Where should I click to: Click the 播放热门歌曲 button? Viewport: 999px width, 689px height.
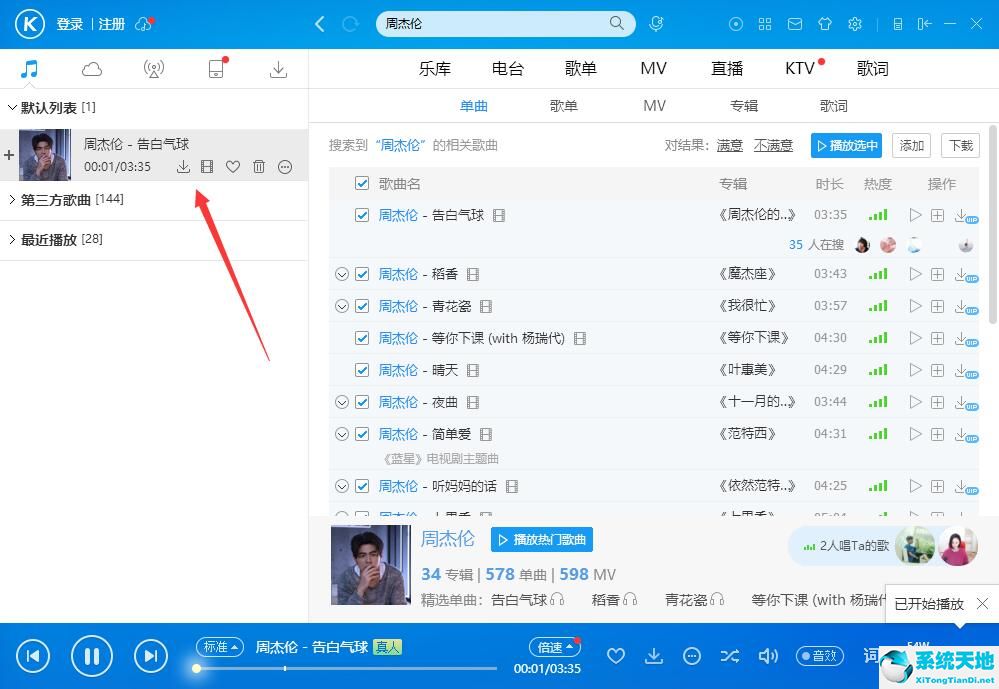point(542,540)
